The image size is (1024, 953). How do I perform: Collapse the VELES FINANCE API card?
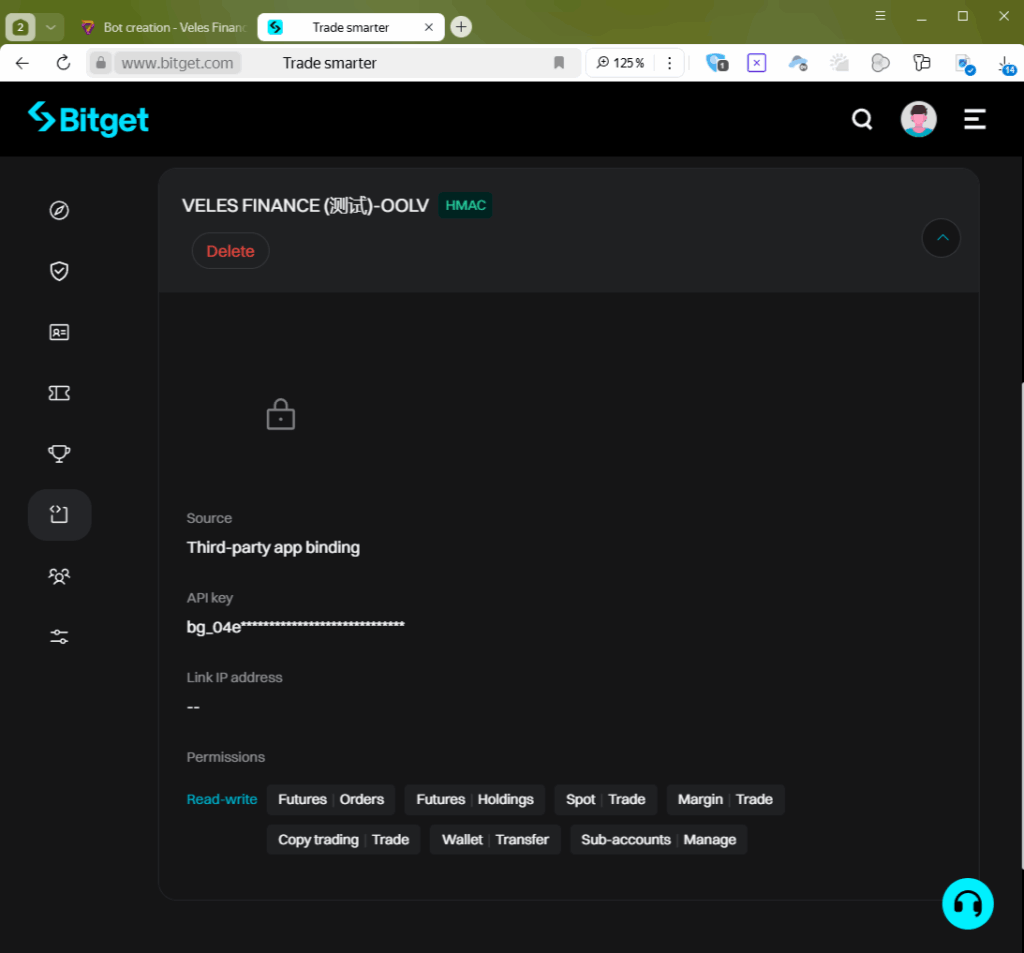pyautogui.click(x=941, y=238)
